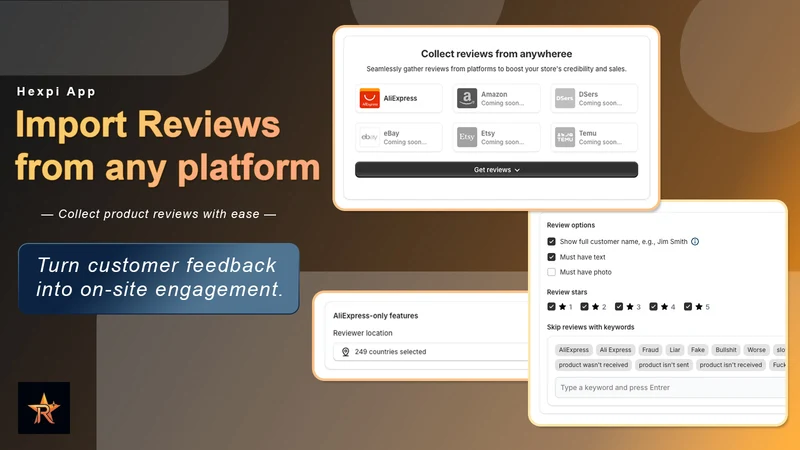800x450 pixels.
Task: Click 'Skip reviews with keywords' label
Action: [590, 327]
